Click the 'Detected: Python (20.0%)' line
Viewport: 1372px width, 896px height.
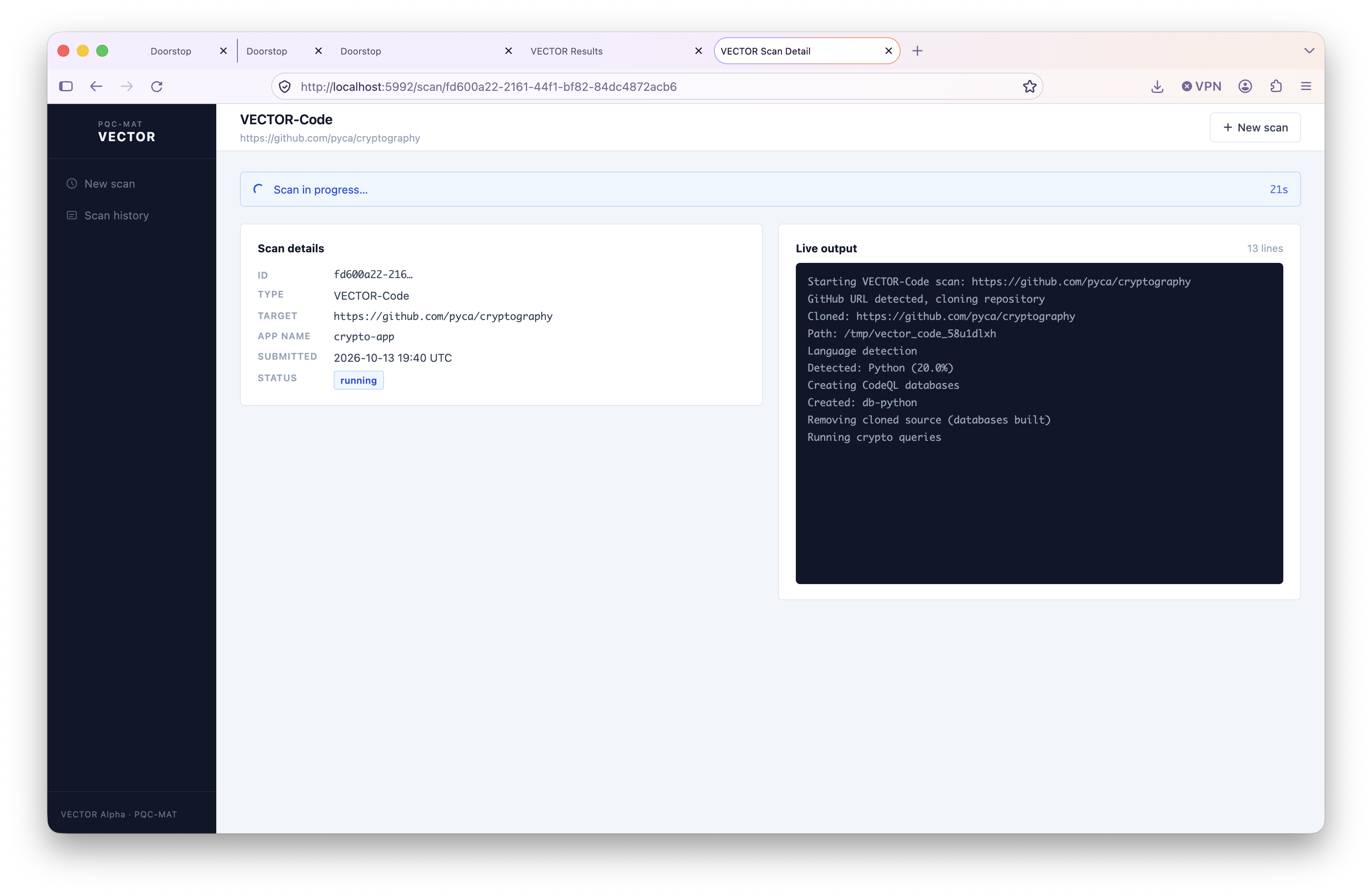tap(880, 368)
